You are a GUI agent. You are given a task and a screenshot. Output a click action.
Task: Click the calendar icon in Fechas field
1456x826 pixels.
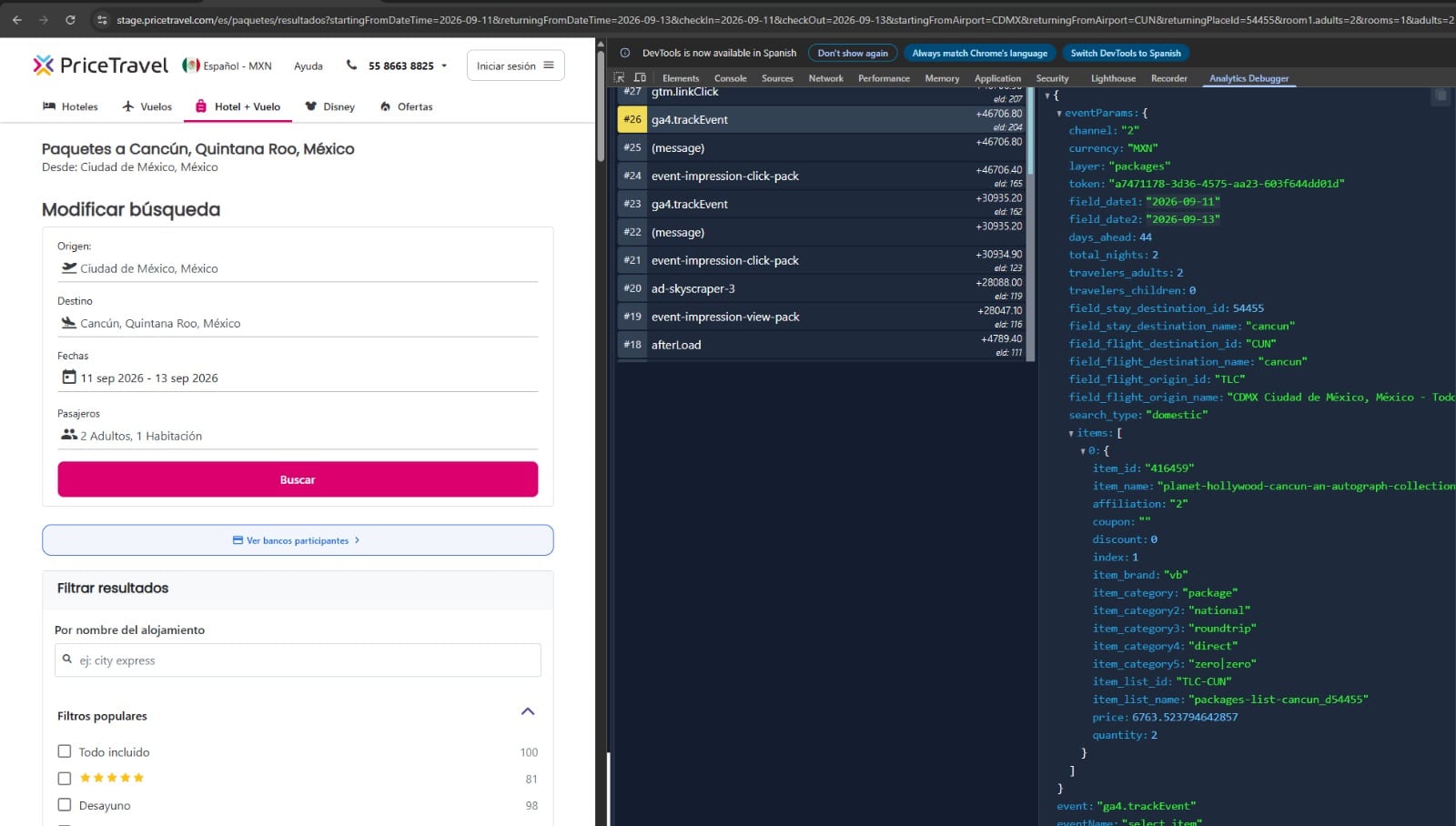(68, 377)
